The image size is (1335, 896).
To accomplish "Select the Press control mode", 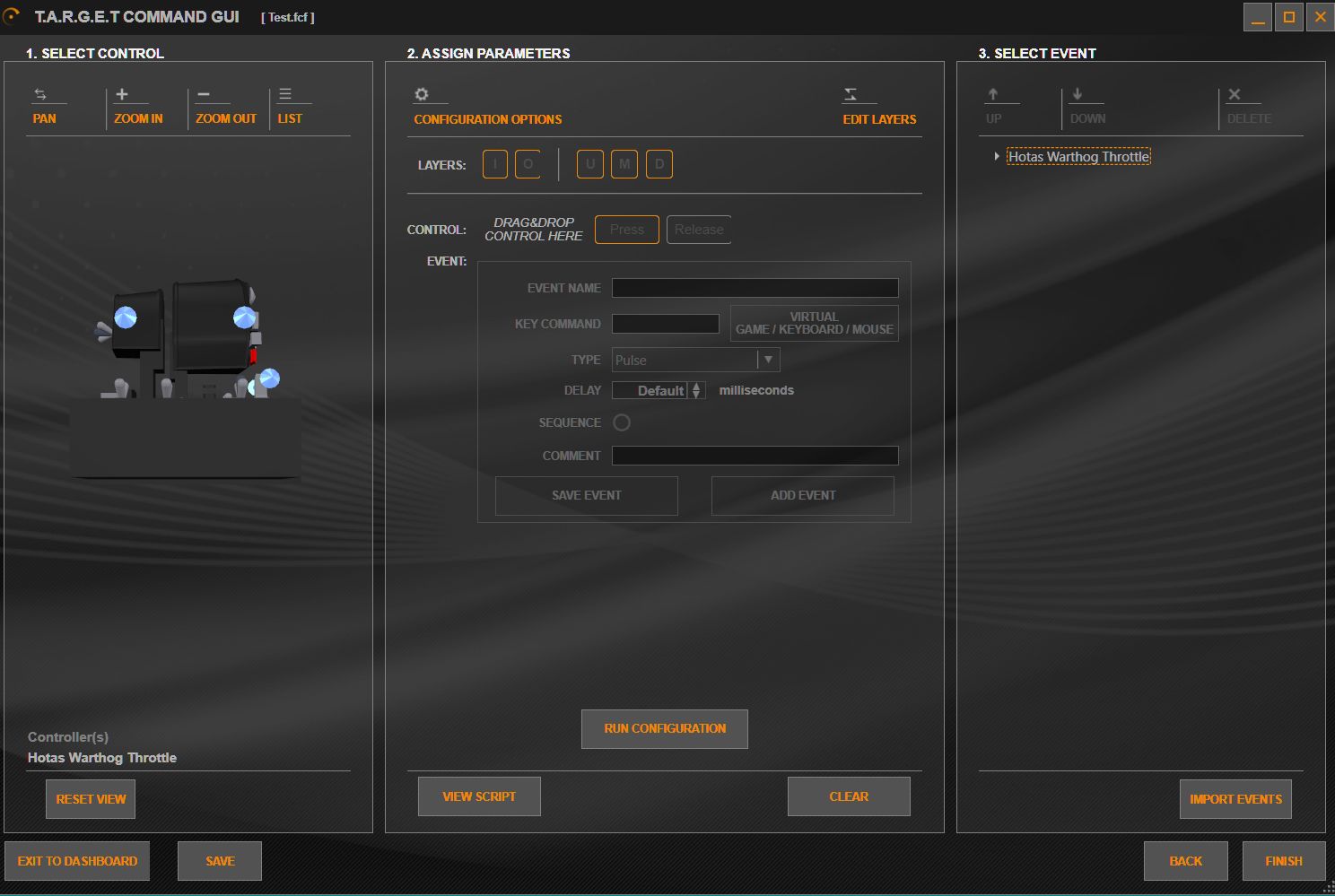I will click(627, 230).
